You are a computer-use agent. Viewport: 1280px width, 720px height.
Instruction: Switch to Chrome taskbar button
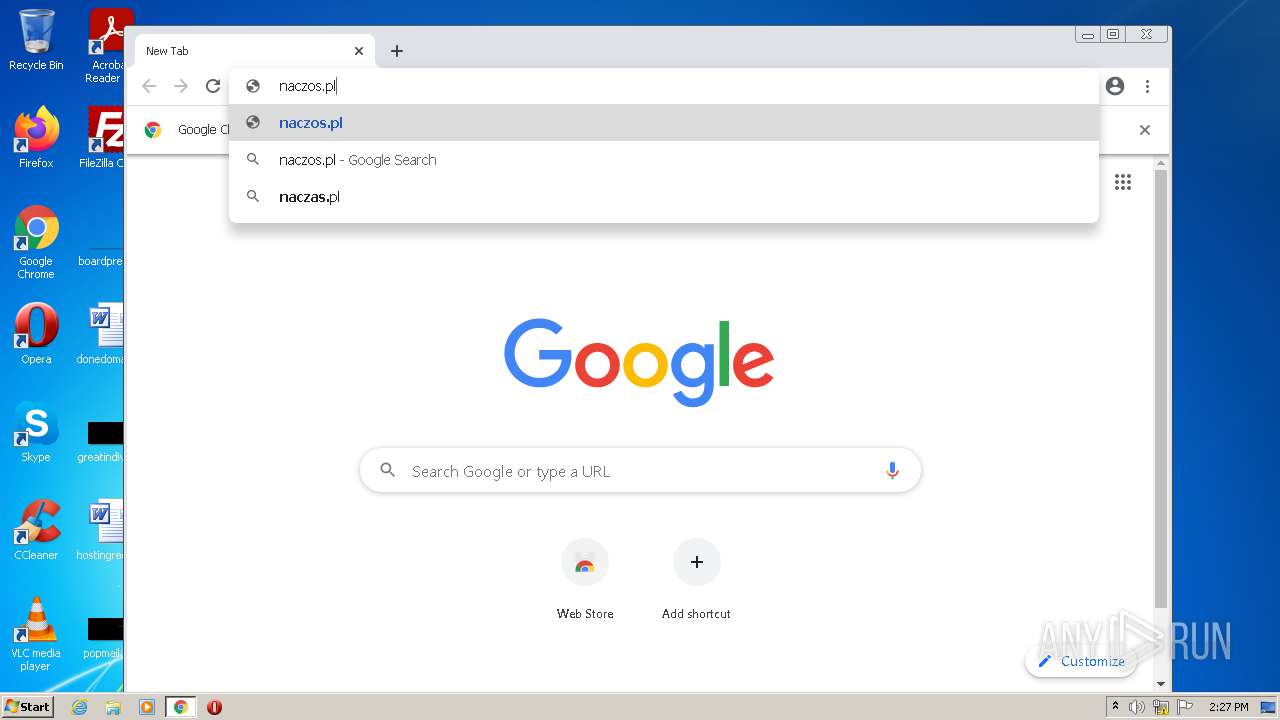[x=181, y=707]
